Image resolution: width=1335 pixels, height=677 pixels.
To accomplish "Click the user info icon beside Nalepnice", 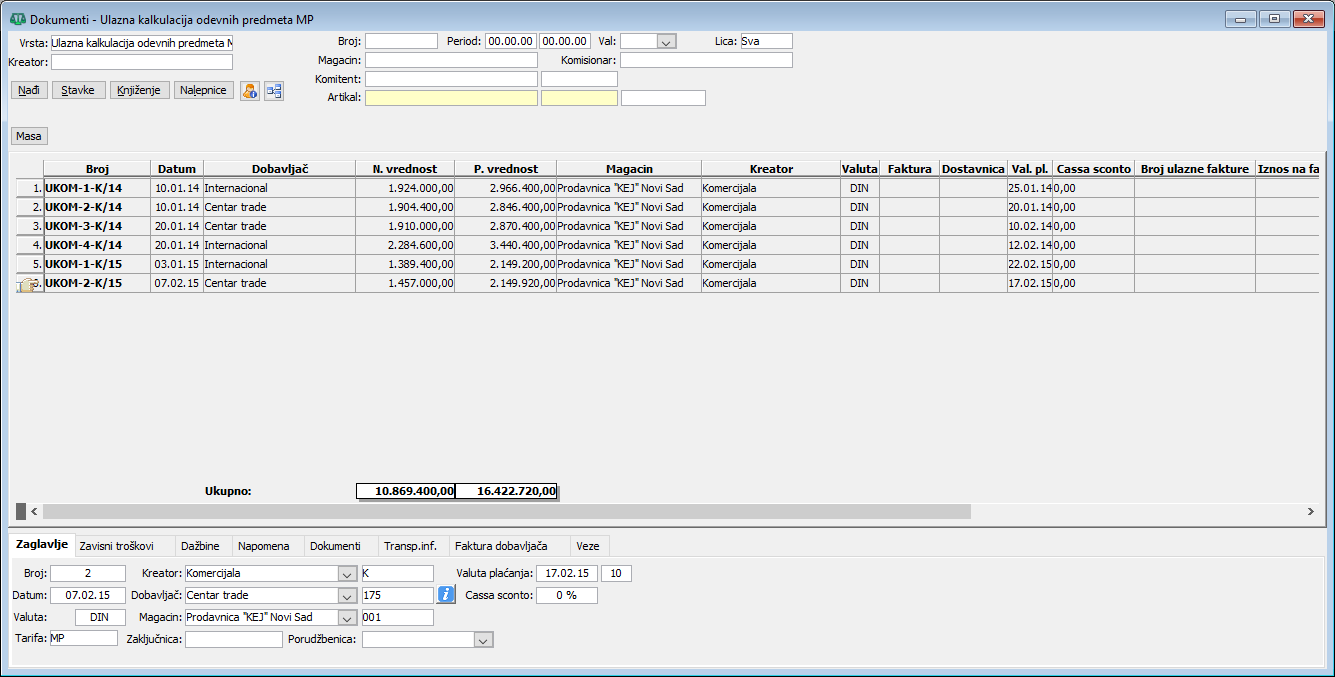I will pos(250,91).
